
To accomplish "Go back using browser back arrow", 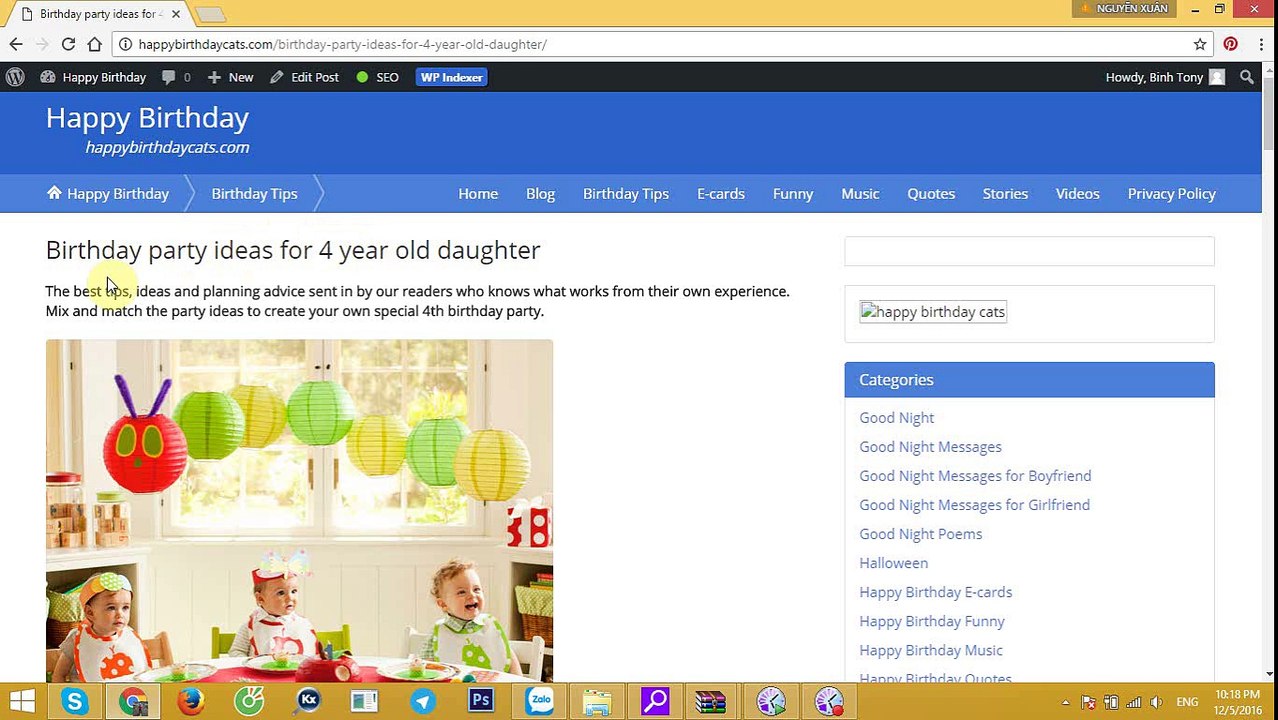I will click(16, 44).
